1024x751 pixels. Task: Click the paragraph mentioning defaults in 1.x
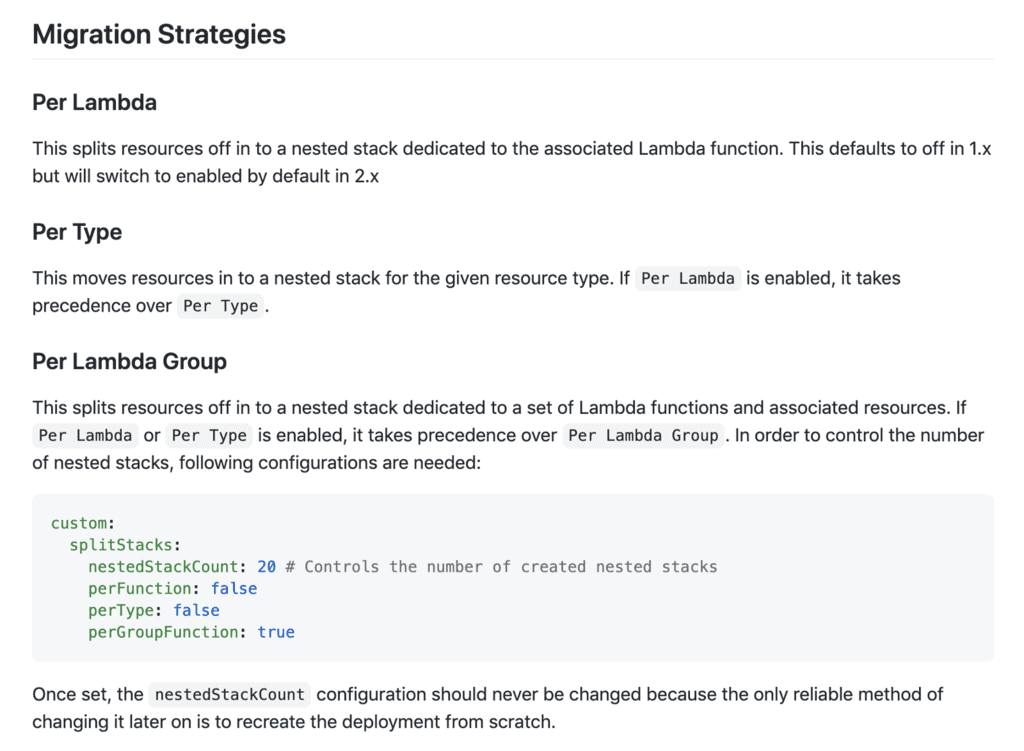point(512,161)
